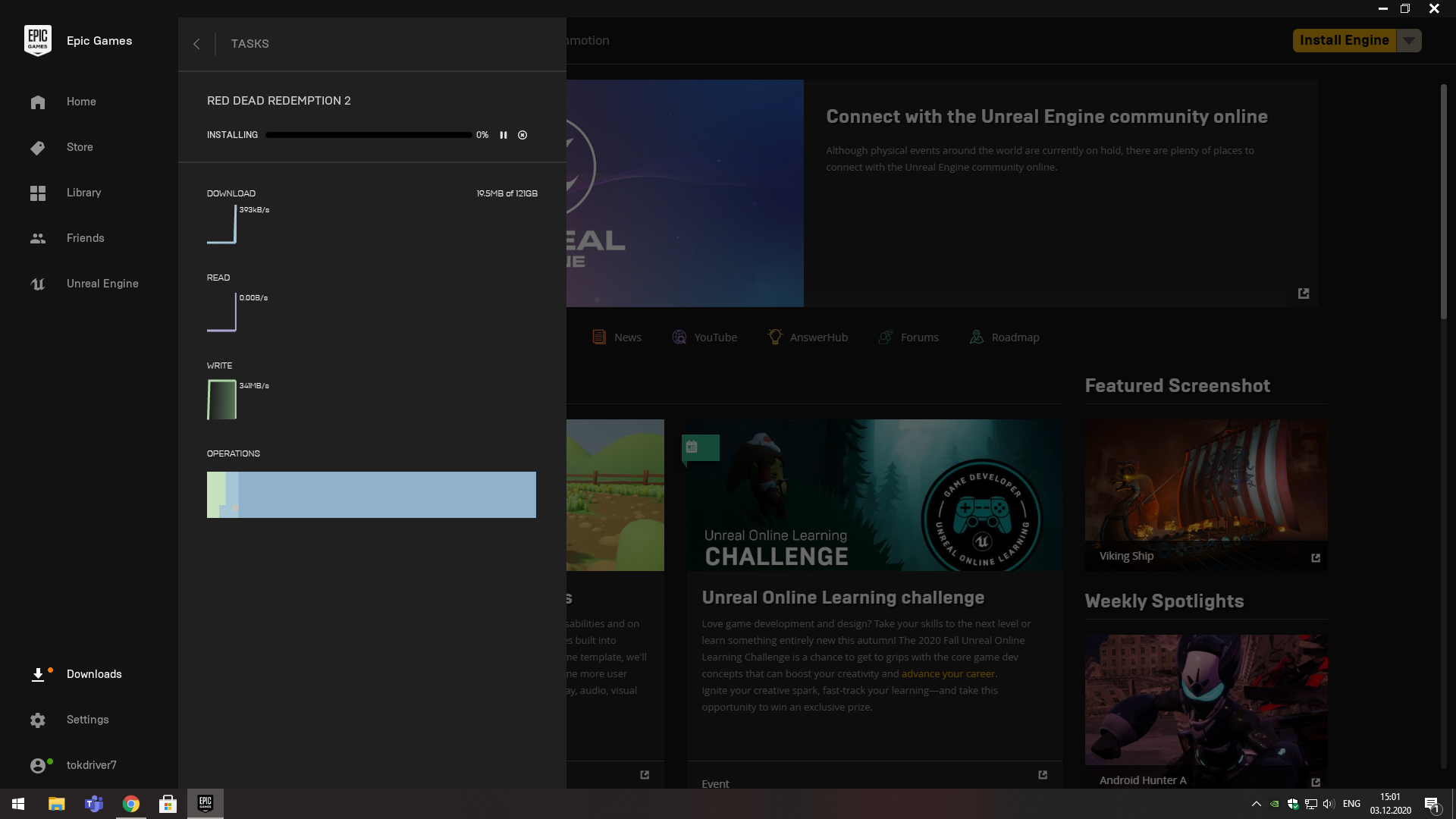Click the installing progress bar
Screen dimensions: 1456x819
(x=369, y=135)
